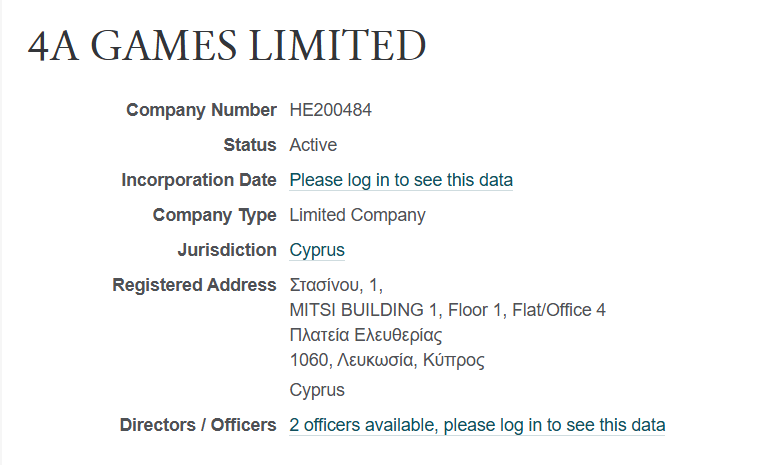Click the MITSI BUILDING 1 text
Screen dimensions: 784x465
tap(364, 310)
